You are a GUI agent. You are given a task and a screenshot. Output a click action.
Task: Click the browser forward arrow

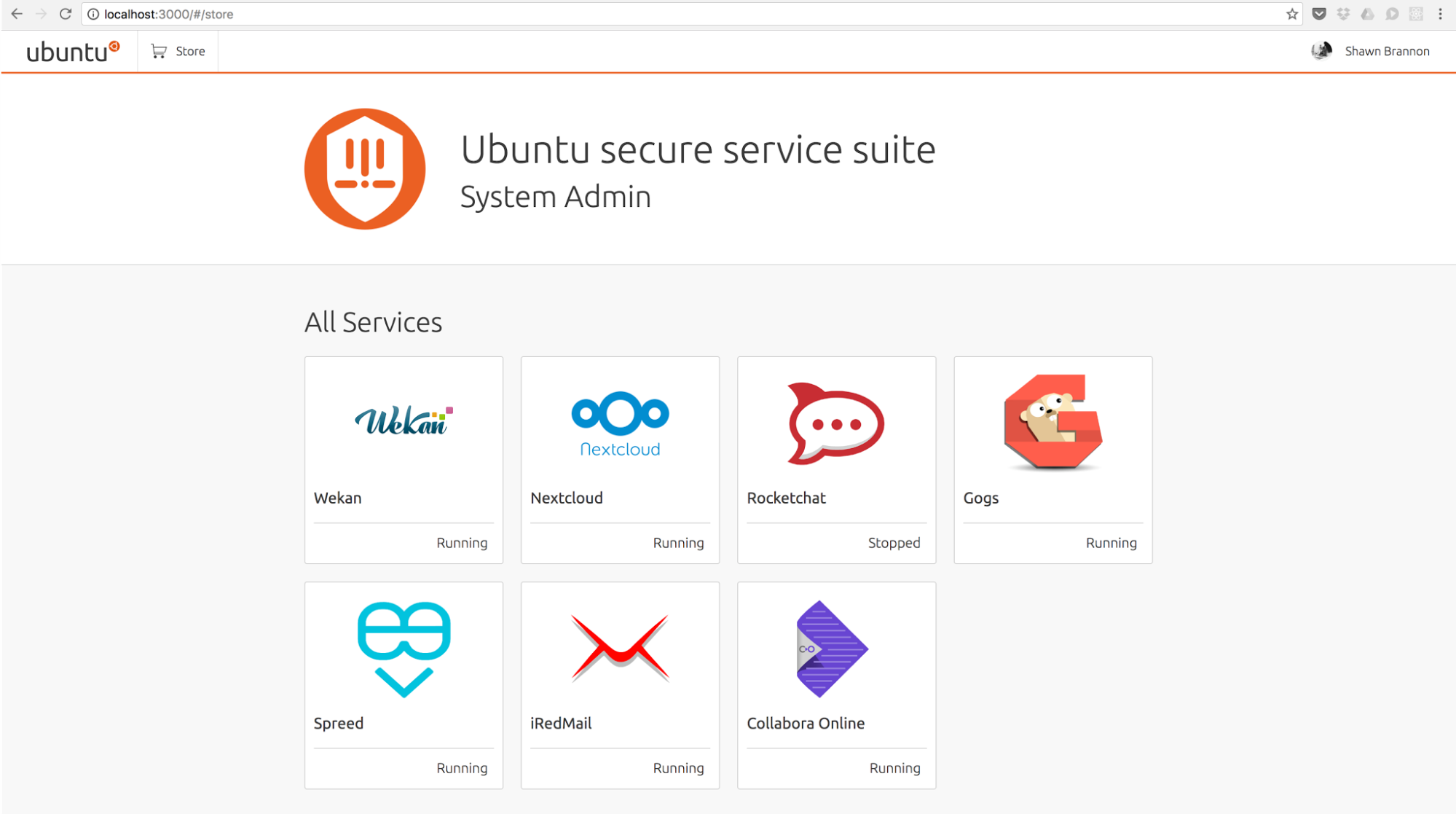(x=41, y=14)
